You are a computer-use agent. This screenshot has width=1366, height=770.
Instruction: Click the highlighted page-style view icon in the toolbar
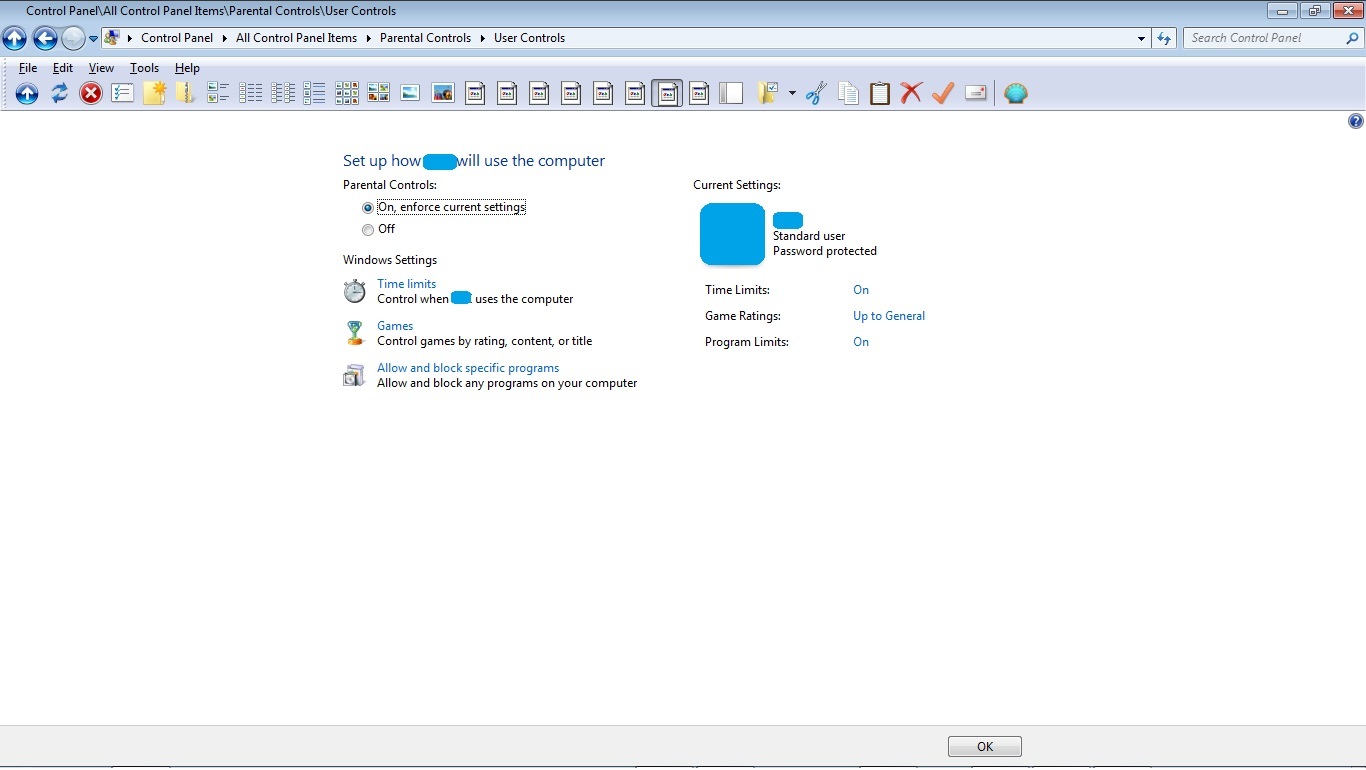pyautogui.click(x=667, y=93)
